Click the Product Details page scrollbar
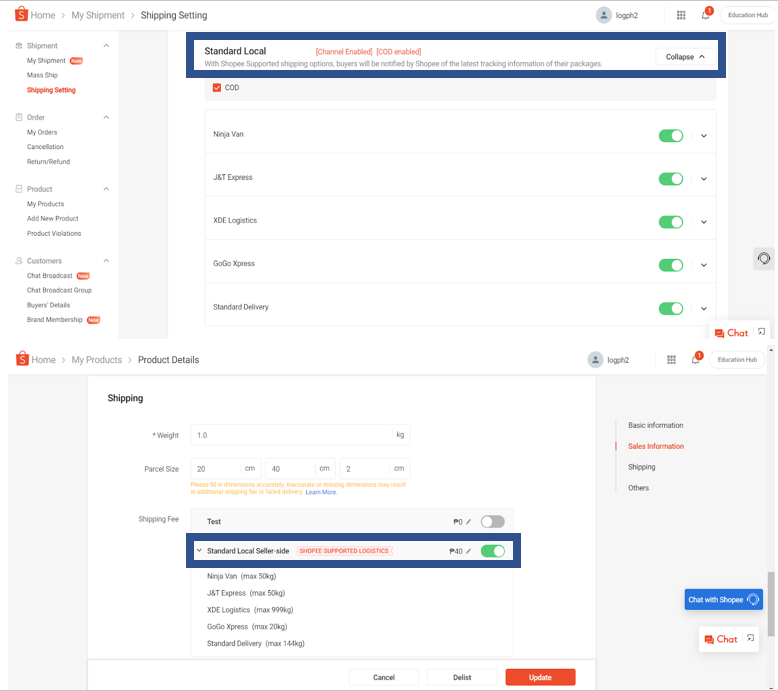 771,604
